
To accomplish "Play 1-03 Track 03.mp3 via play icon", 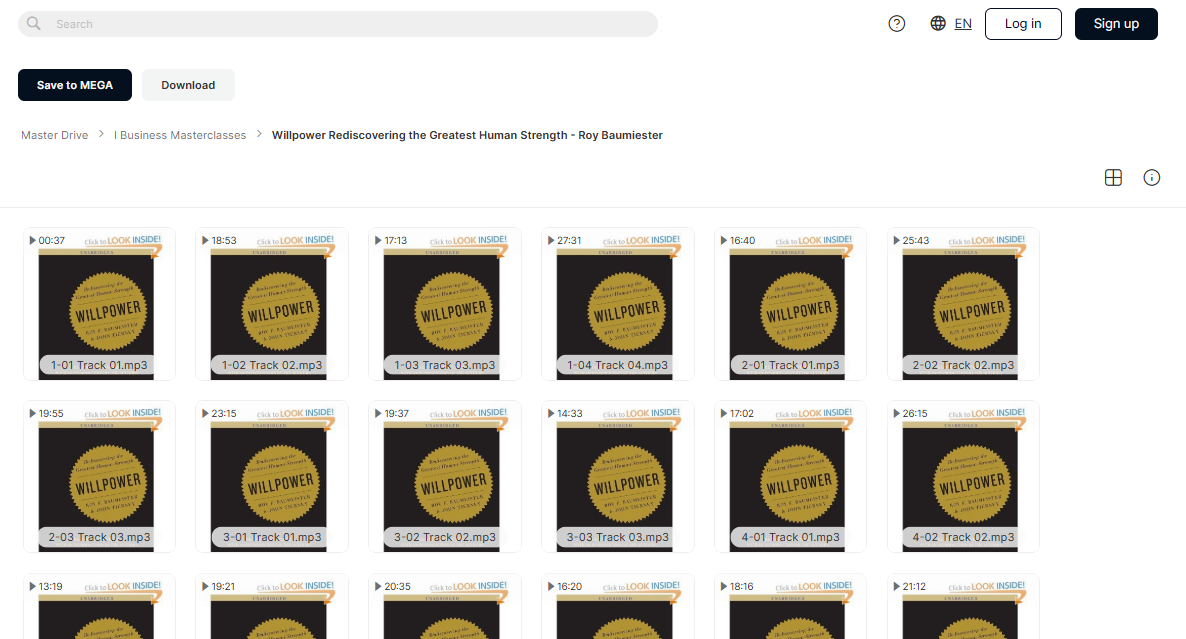I will (x=378, y=240).
